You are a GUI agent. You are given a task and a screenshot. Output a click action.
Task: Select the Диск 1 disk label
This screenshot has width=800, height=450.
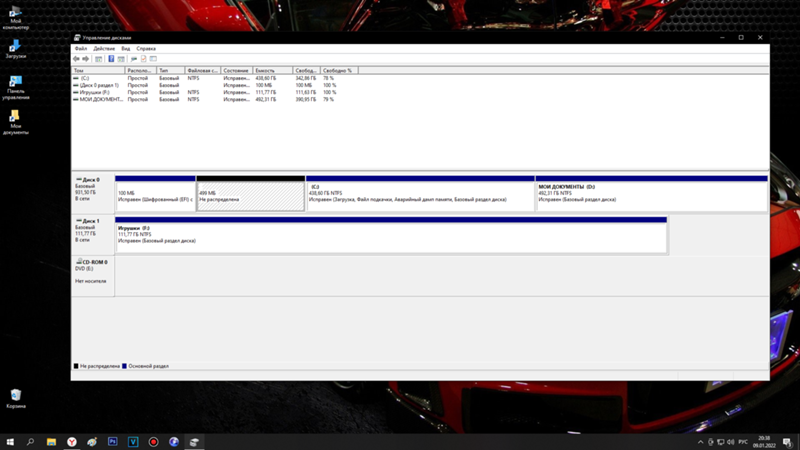[x=93, y=234]
